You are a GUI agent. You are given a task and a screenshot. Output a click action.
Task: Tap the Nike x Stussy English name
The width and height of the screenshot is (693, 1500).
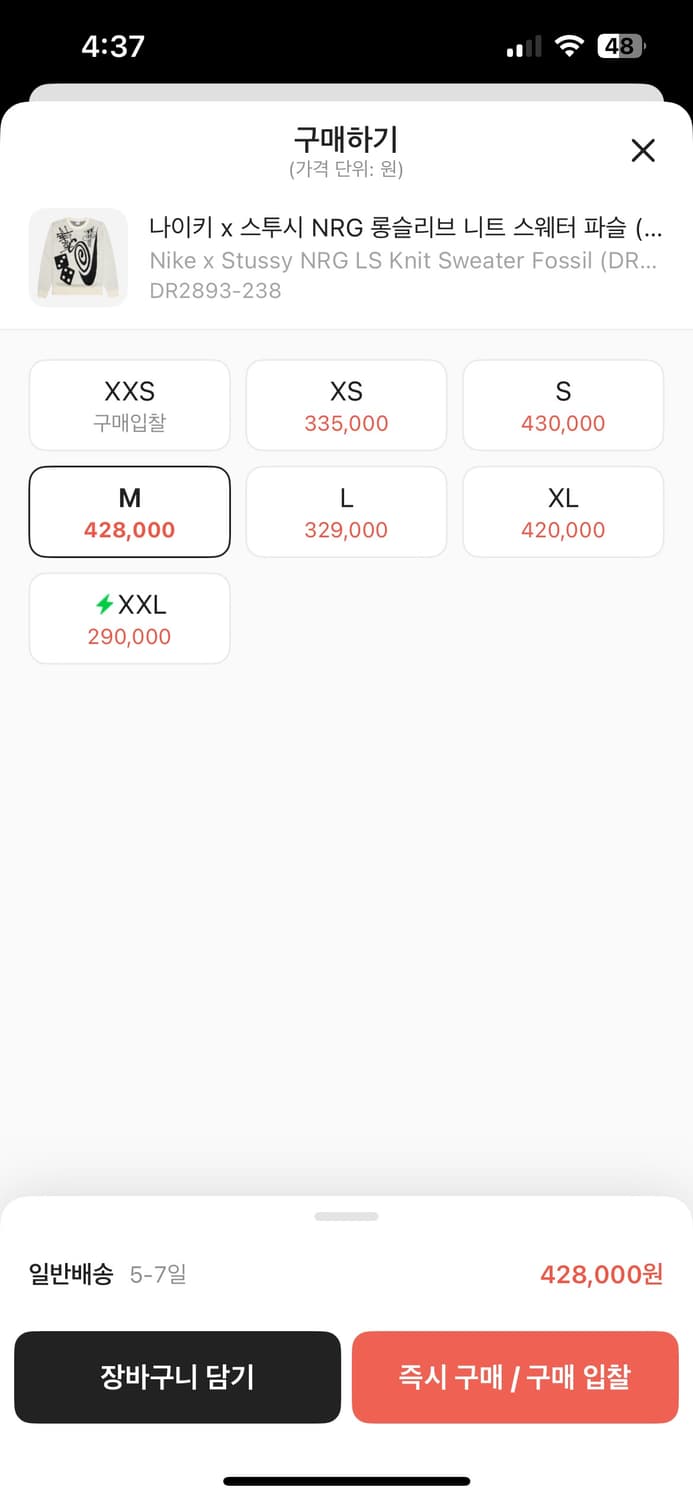tap(403, 261)
